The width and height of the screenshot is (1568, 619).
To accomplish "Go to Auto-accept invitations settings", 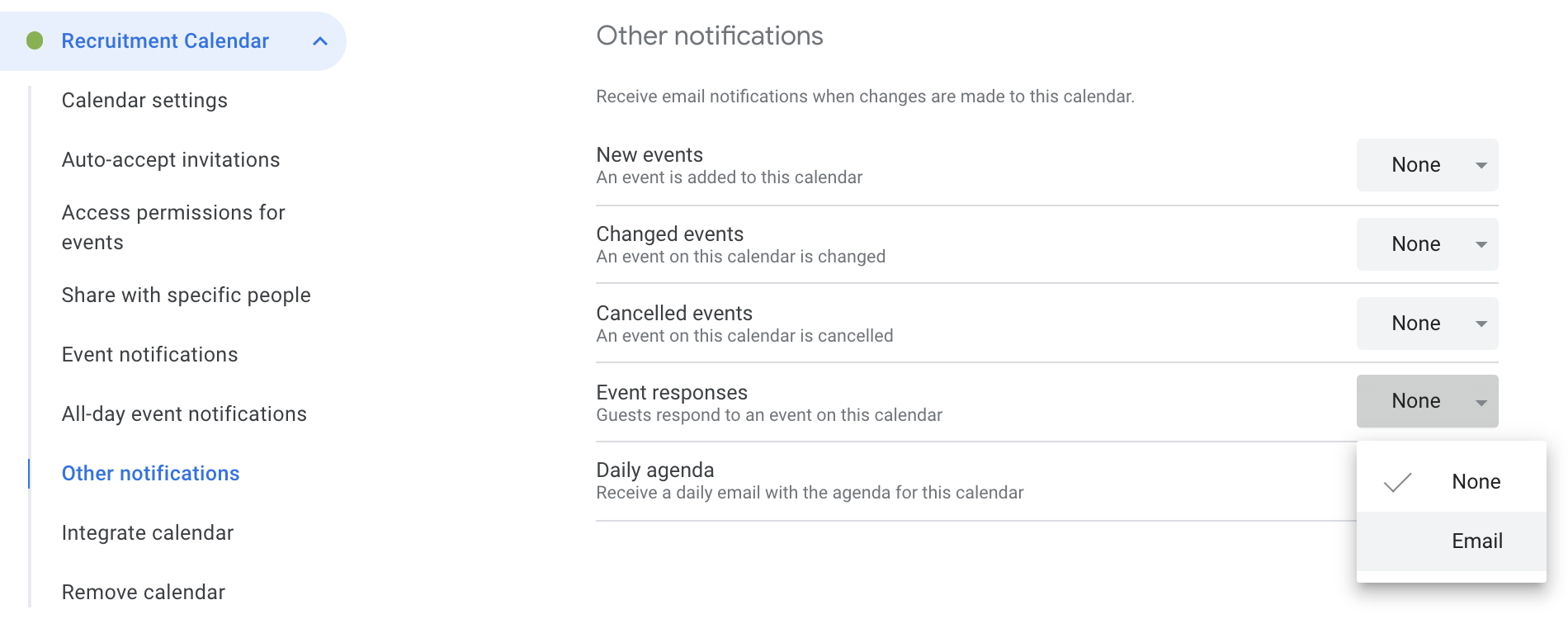I will click(x=170, y=159).
